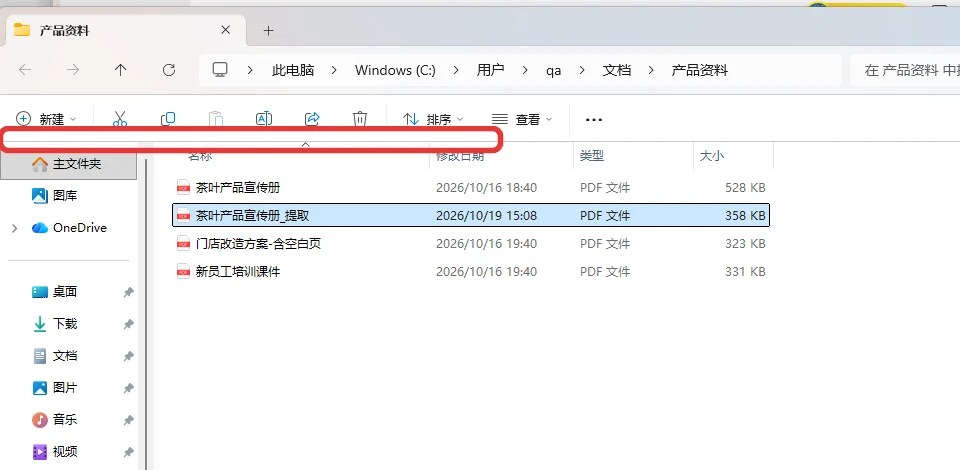Click the Rename icon in toolbar
The height and width of the screenshot is (470, 960).
263,119
